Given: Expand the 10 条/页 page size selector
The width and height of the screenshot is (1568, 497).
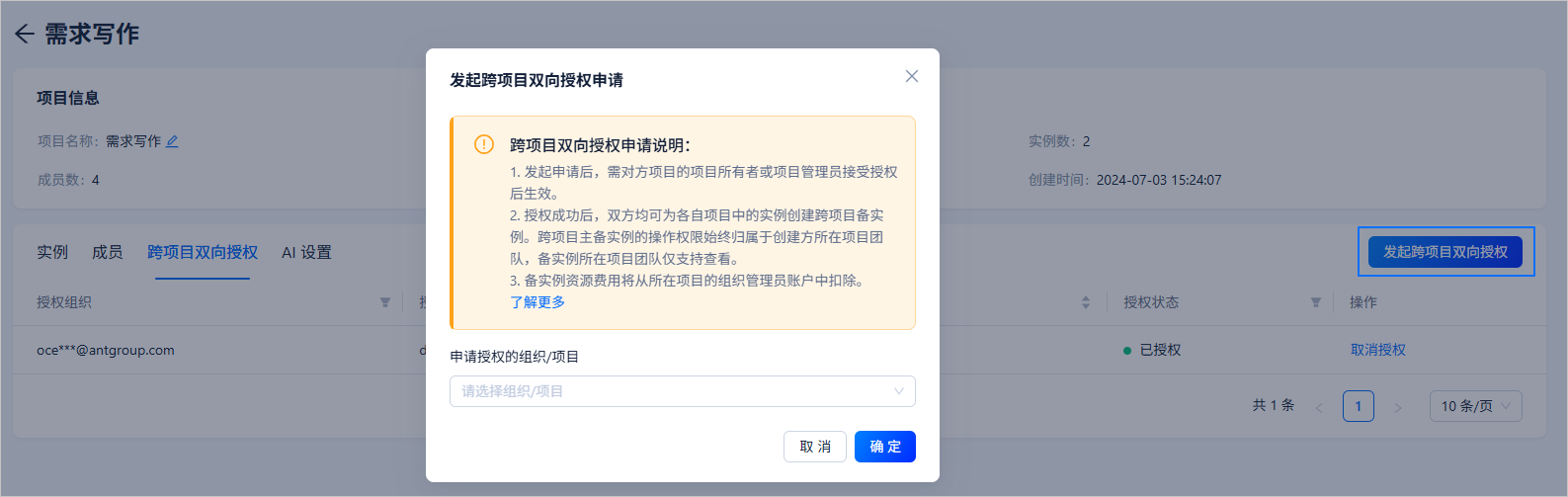Looking at the screenshot, I should (x=1475, y=406).
